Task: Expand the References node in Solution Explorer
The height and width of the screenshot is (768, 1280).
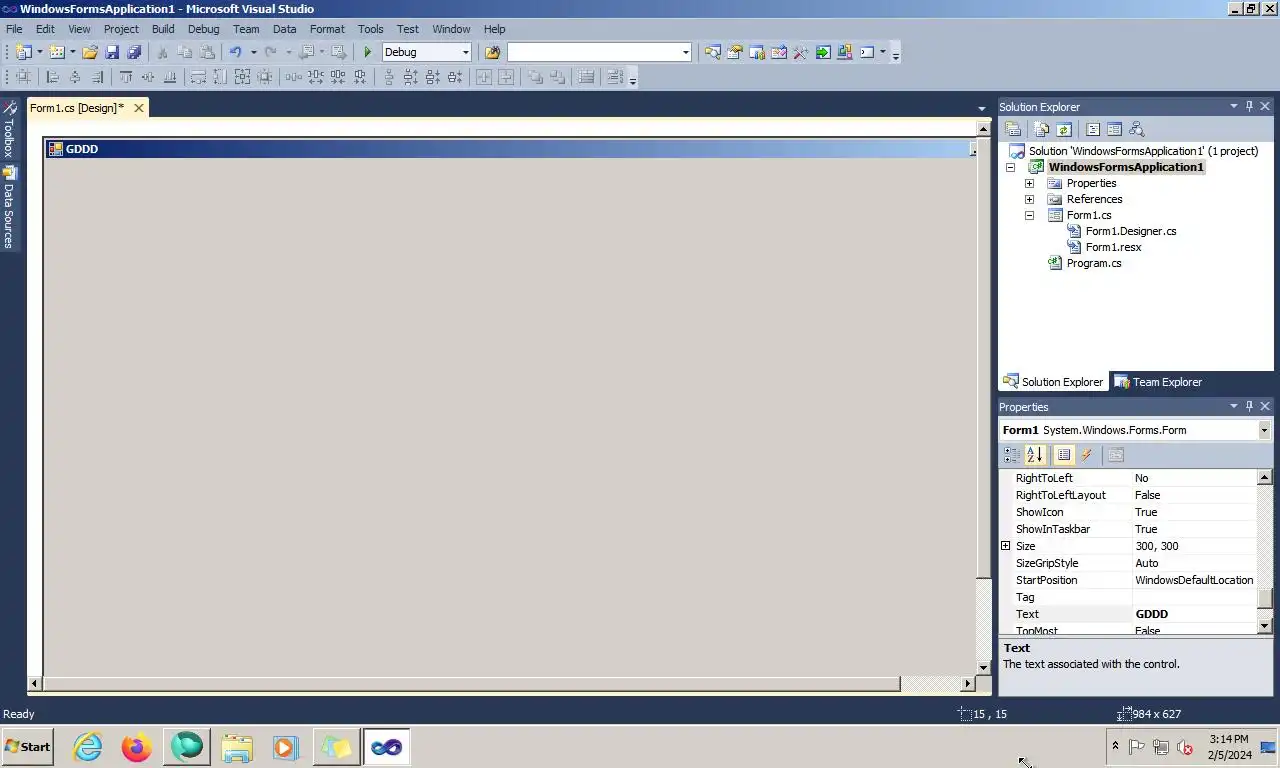Action: coord(1029,199)
